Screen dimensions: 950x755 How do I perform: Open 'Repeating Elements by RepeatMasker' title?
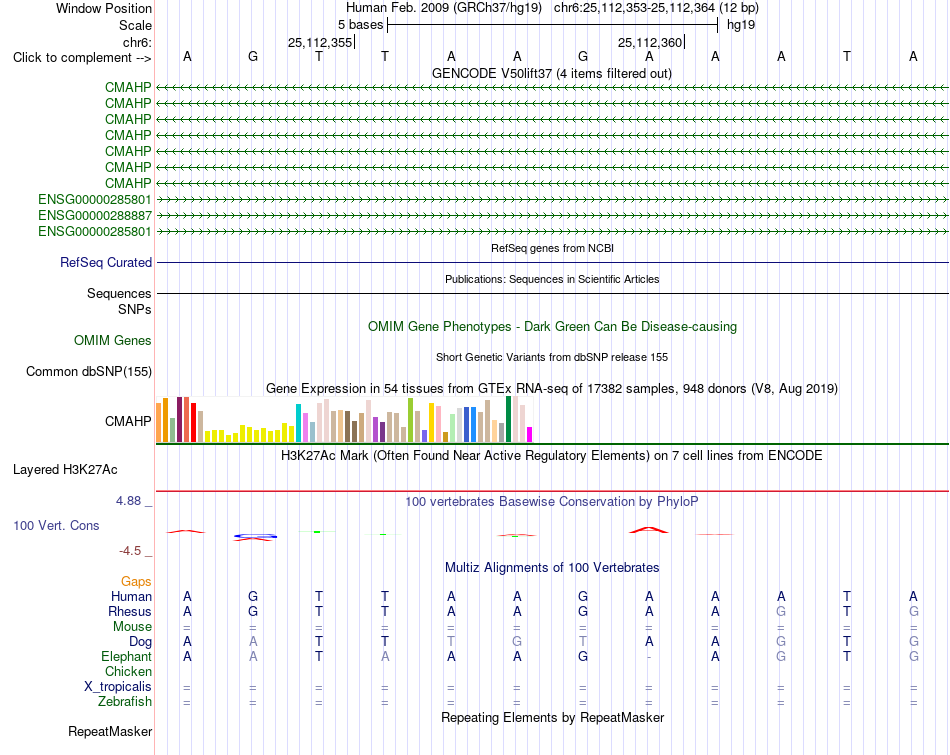(x=552, y=717)
